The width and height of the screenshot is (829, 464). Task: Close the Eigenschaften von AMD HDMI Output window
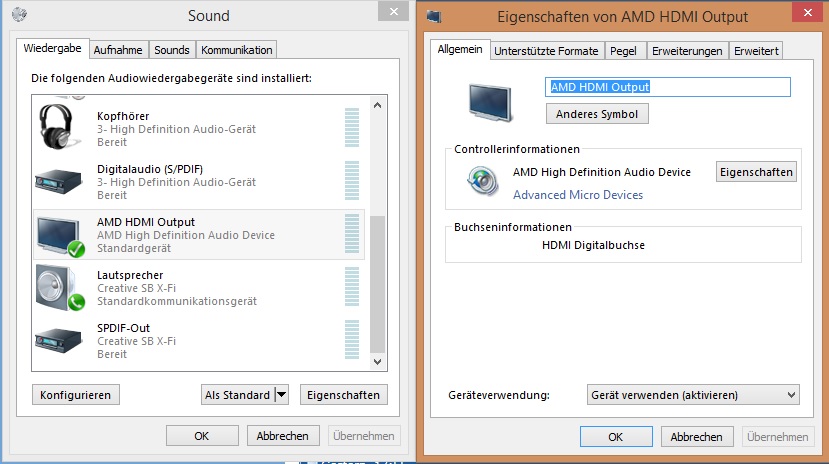pyautogui.click(x=808, y=12)
